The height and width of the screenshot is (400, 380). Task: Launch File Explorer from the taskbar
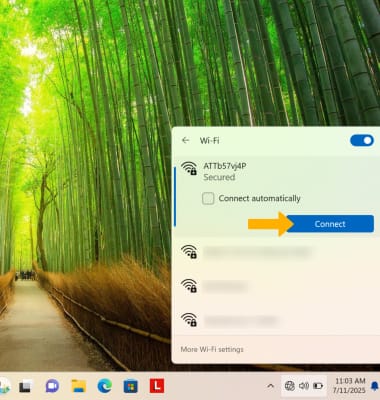79,386
